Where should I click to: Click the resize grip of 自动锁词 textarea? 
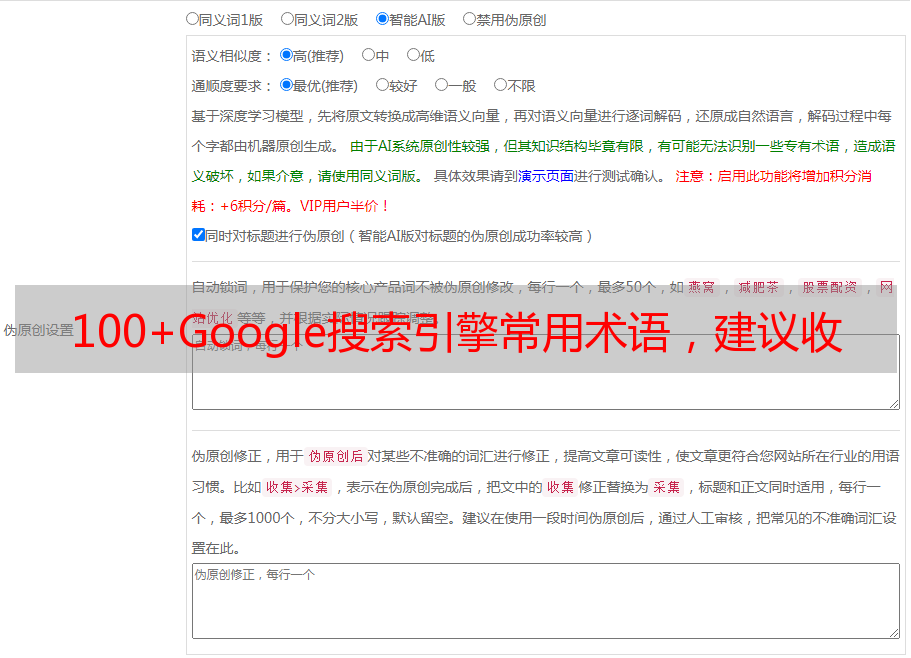pyautogui.click(x=894, y=404)
